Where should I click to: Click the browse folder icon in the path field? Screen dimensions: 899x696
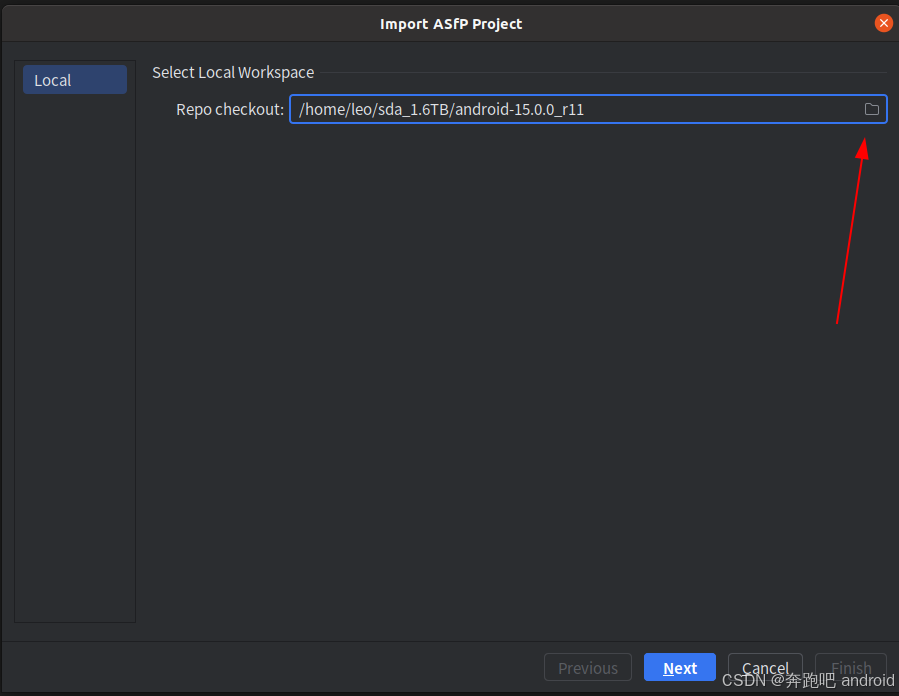click(x=871, y=109)
